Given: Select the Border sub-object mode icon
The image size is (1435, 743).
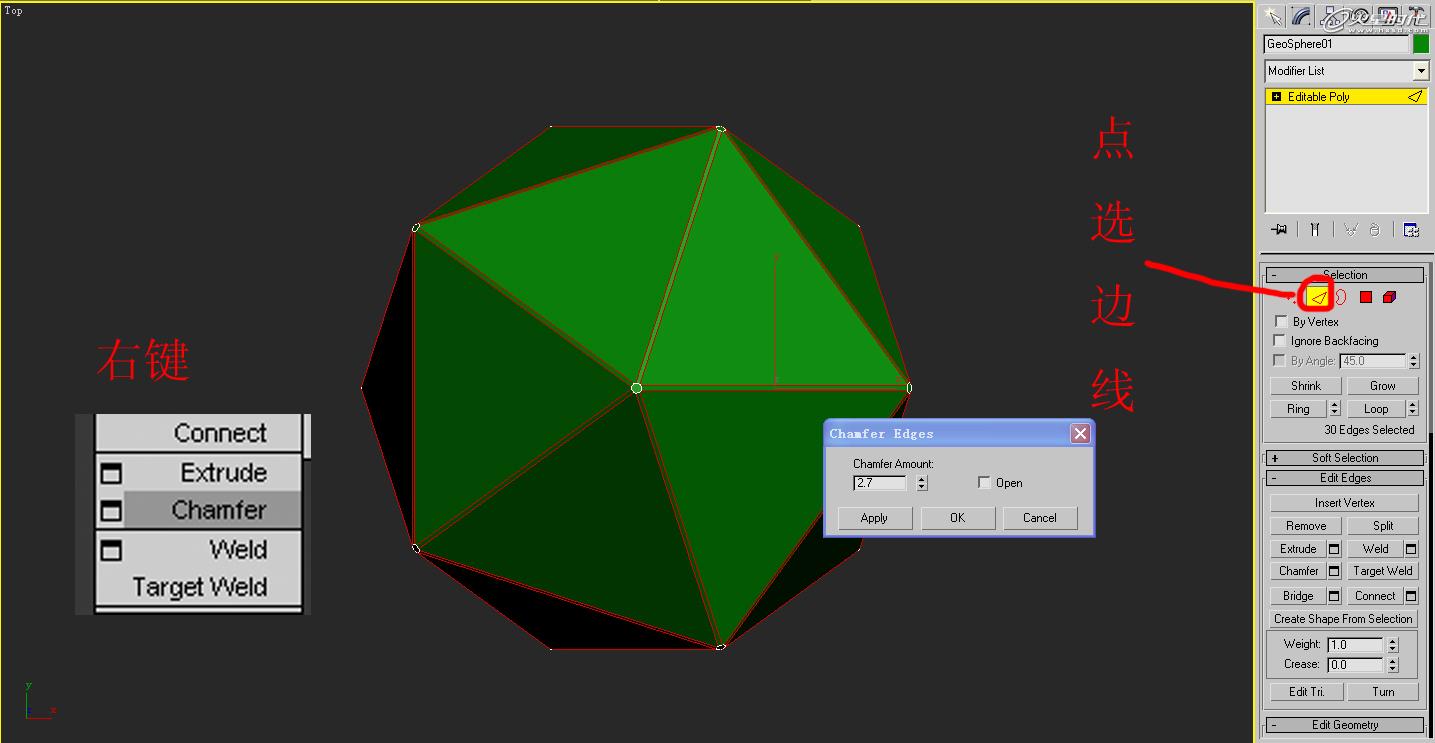Looking at the screenshot, I should tap(1340, 296).
